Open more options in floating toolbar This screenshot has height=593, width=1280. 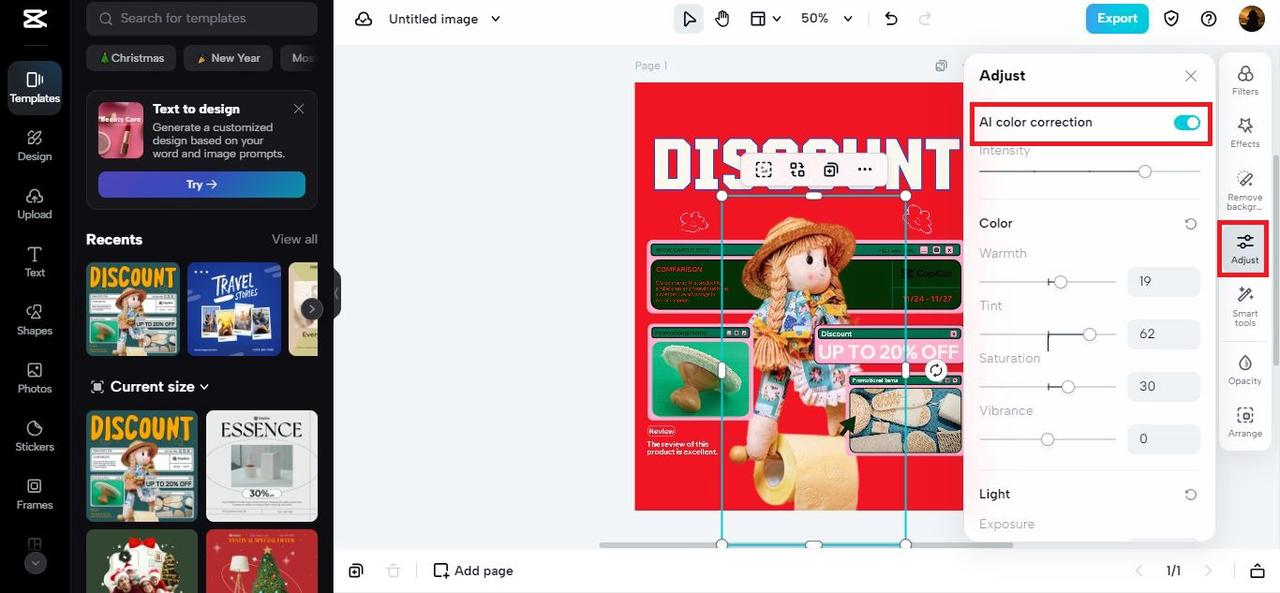[x=865, y=170]
